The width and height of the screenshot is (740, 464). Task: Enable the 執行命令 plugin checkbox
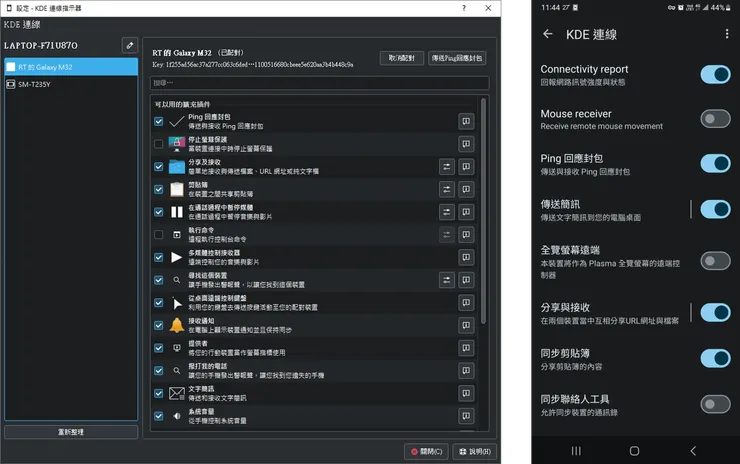[159, 235]
